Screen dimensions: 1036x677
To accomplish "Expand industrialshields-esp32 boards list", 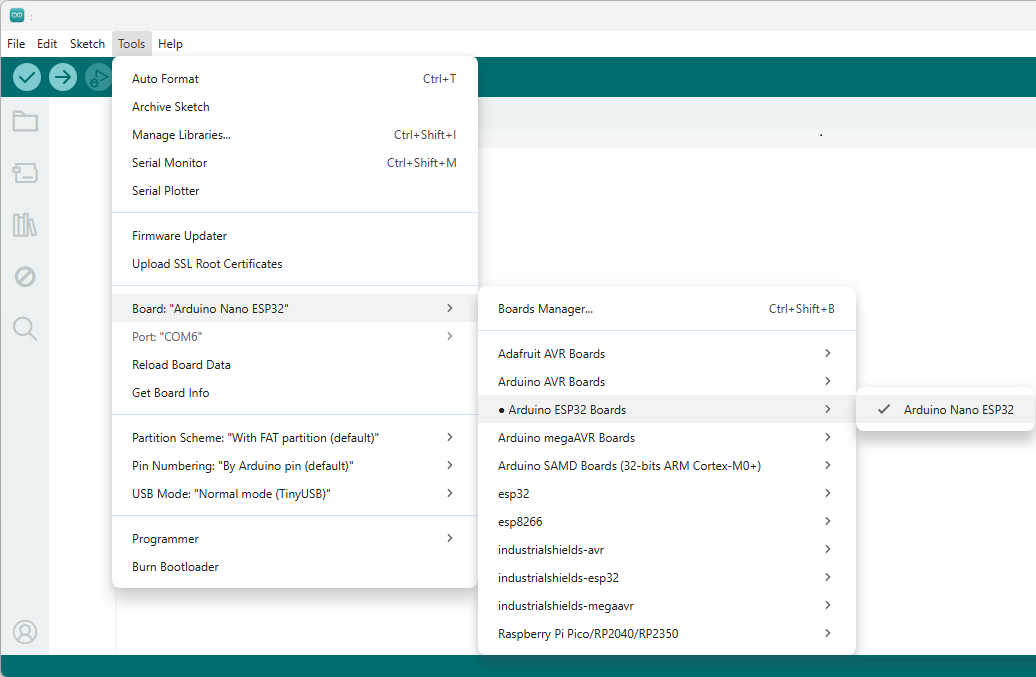I will point(667,577).
